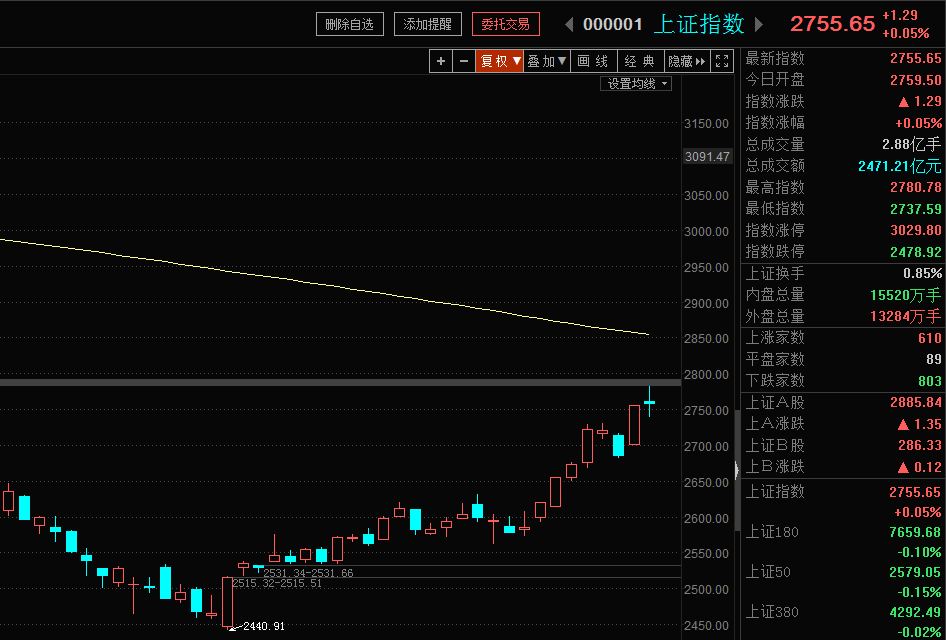The width and height of the screenshot is (946, 640).
Task: Select 上证380 in the index list
Action: 772,612
